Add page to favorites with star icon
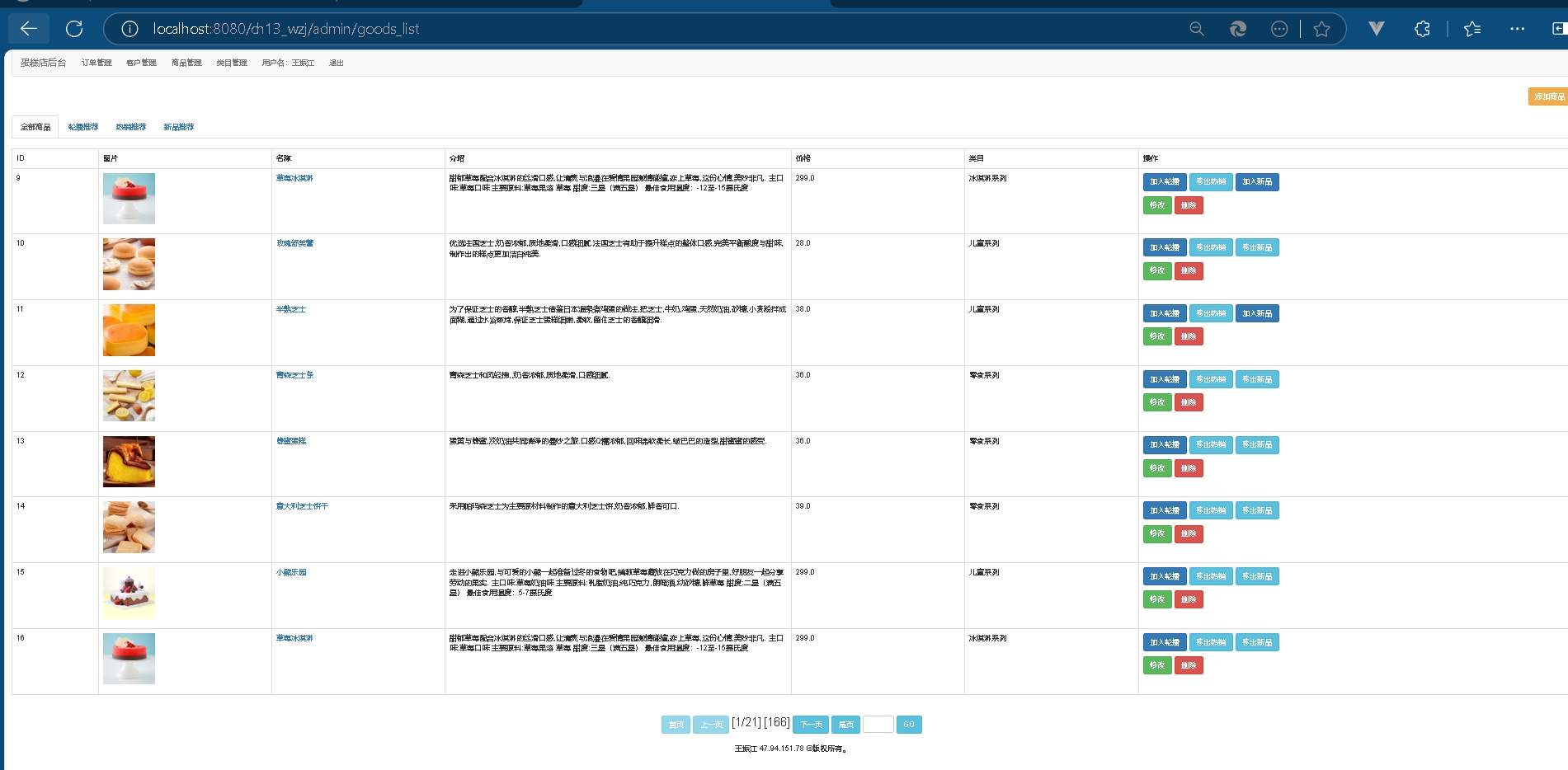Viewport: 1568px width, 770px height. tap(1321, 29)
